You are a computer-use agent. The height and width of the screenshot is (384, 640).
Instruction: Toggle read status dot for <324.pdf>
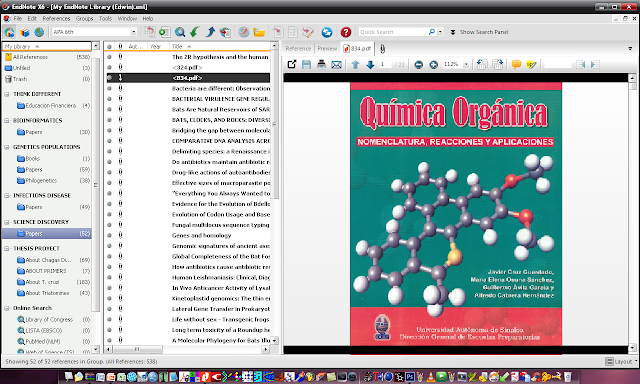click(109, 67)
